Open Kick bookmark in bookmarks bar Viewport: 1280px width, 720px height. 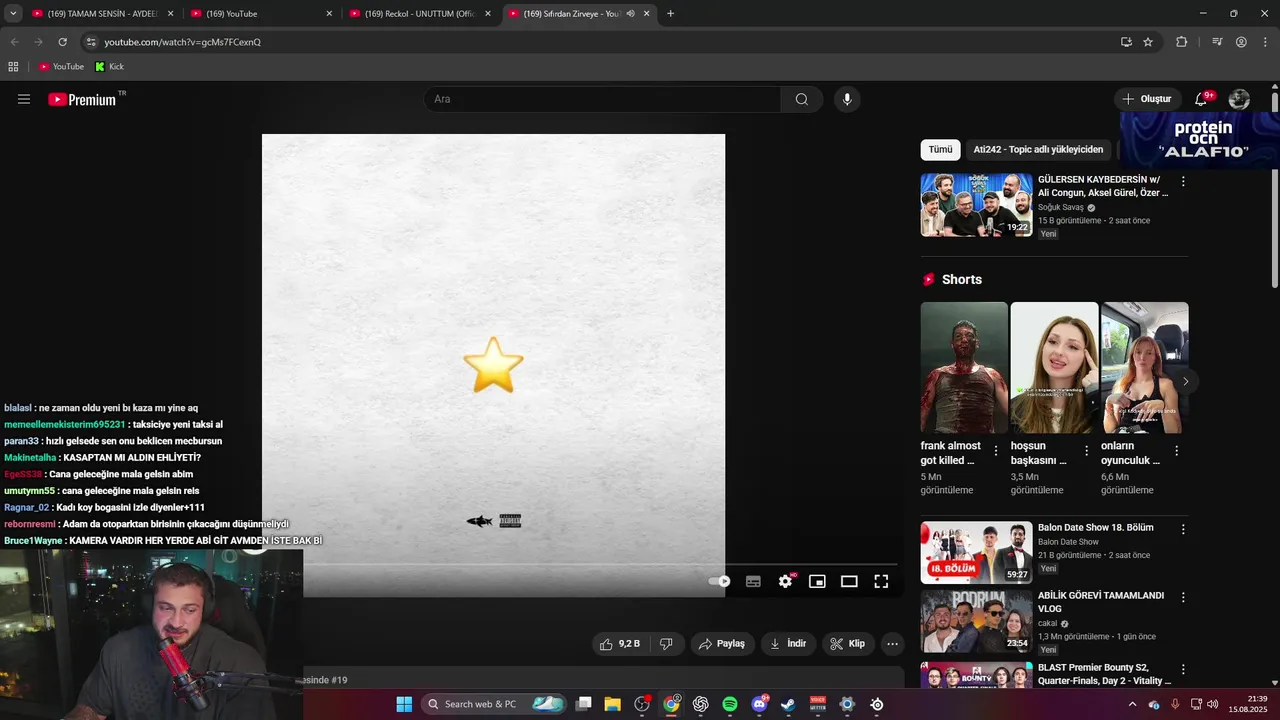(109, 67)
